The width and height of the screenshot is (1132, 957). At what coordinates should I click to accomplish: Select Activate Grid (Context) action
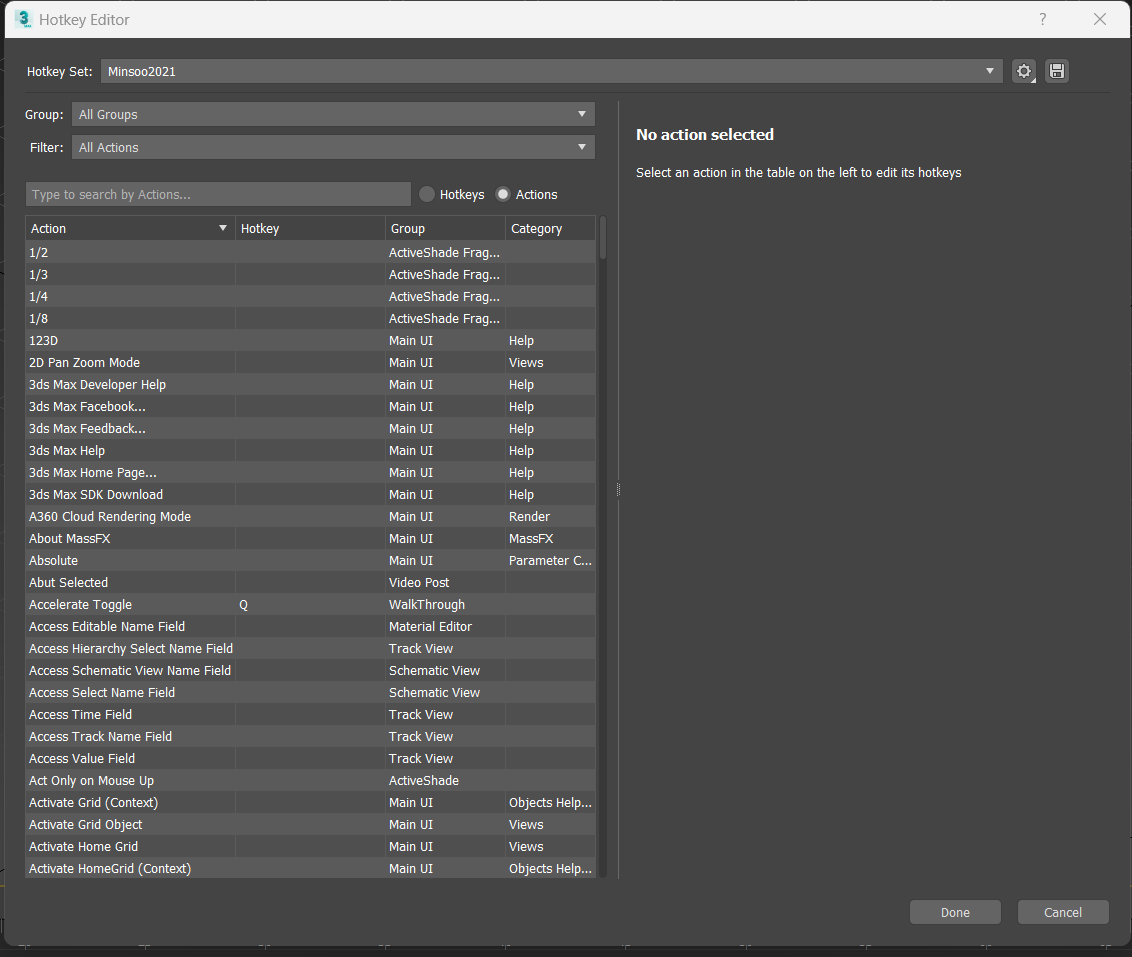coord(310,803)
